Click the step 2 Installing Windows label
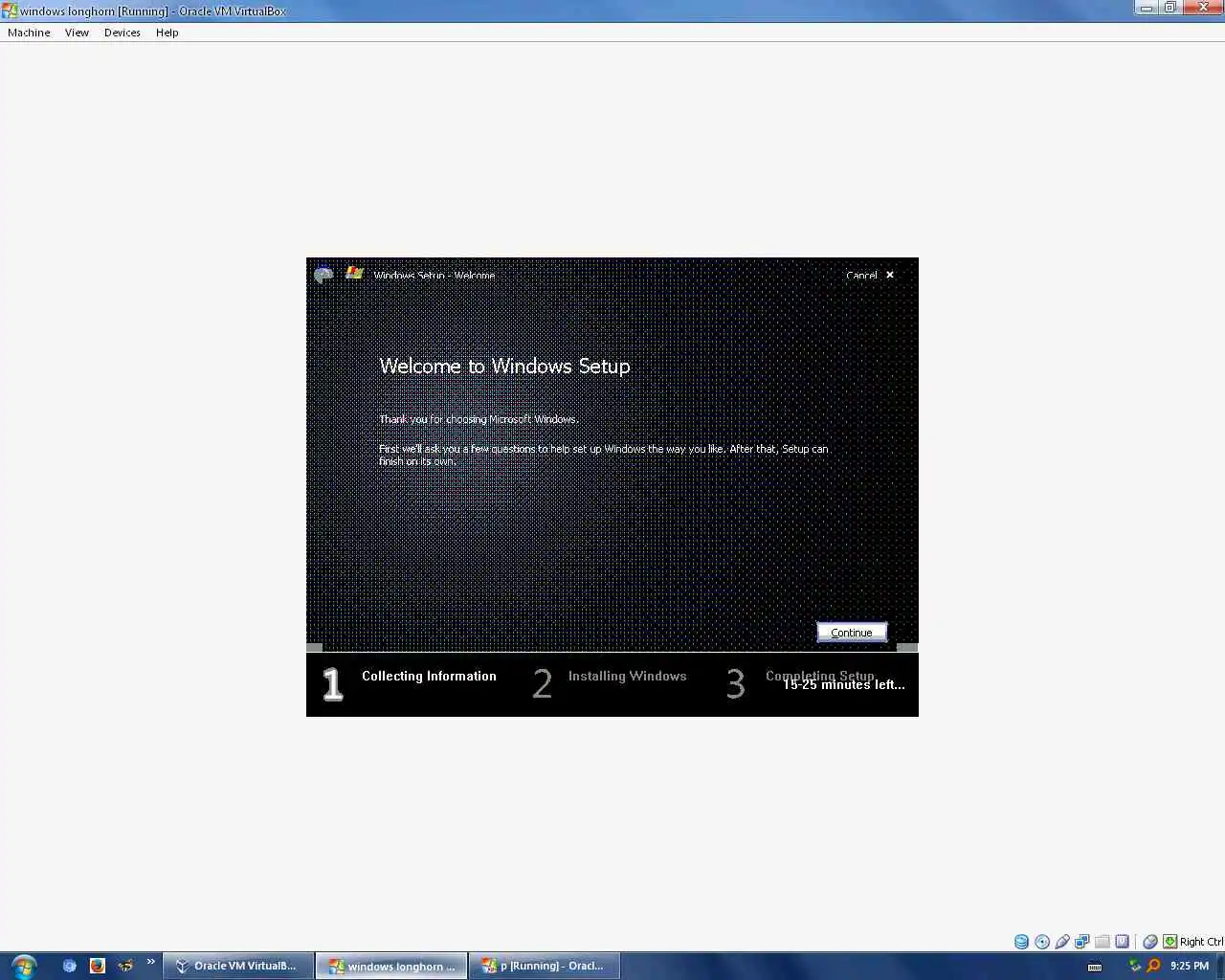Screen dimensions: 1225x980 628,676
